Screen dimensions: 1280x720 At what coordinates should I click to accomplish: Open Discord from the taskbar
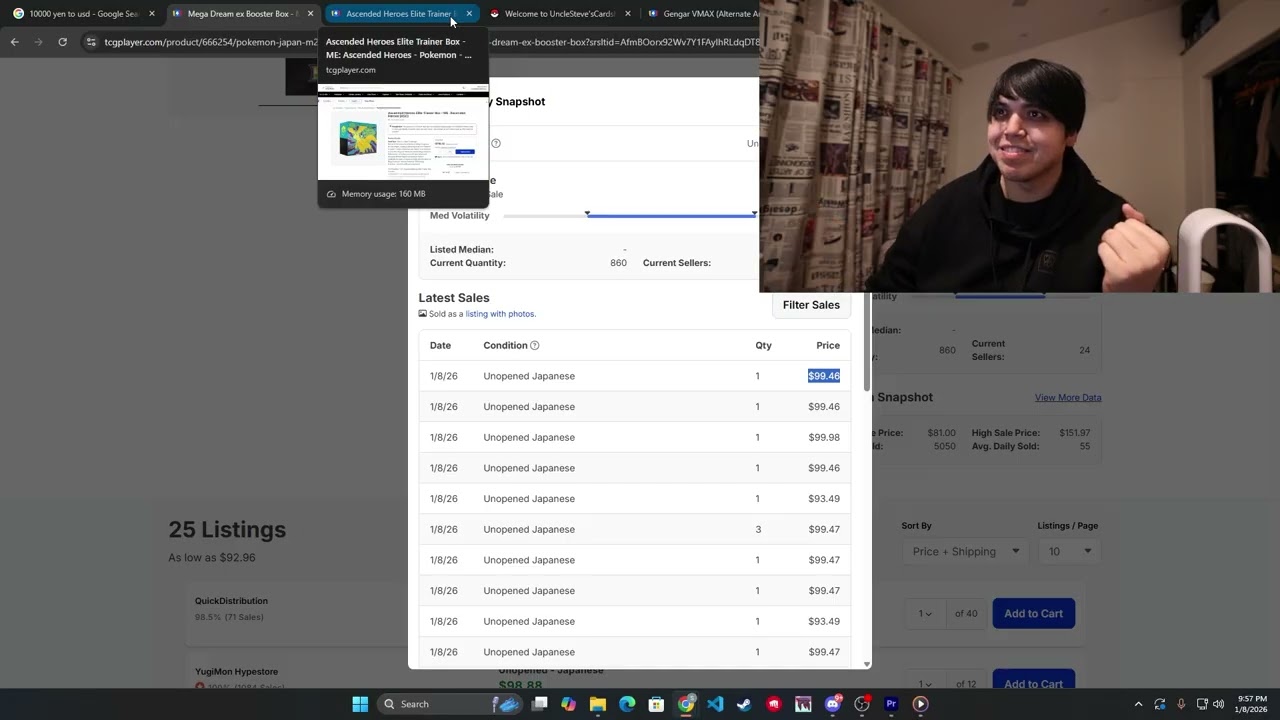tap(833, 704)
